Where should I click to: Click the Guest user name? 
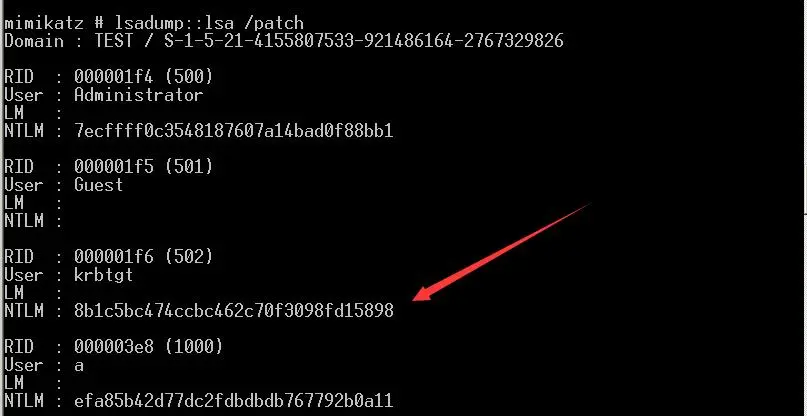99,185
